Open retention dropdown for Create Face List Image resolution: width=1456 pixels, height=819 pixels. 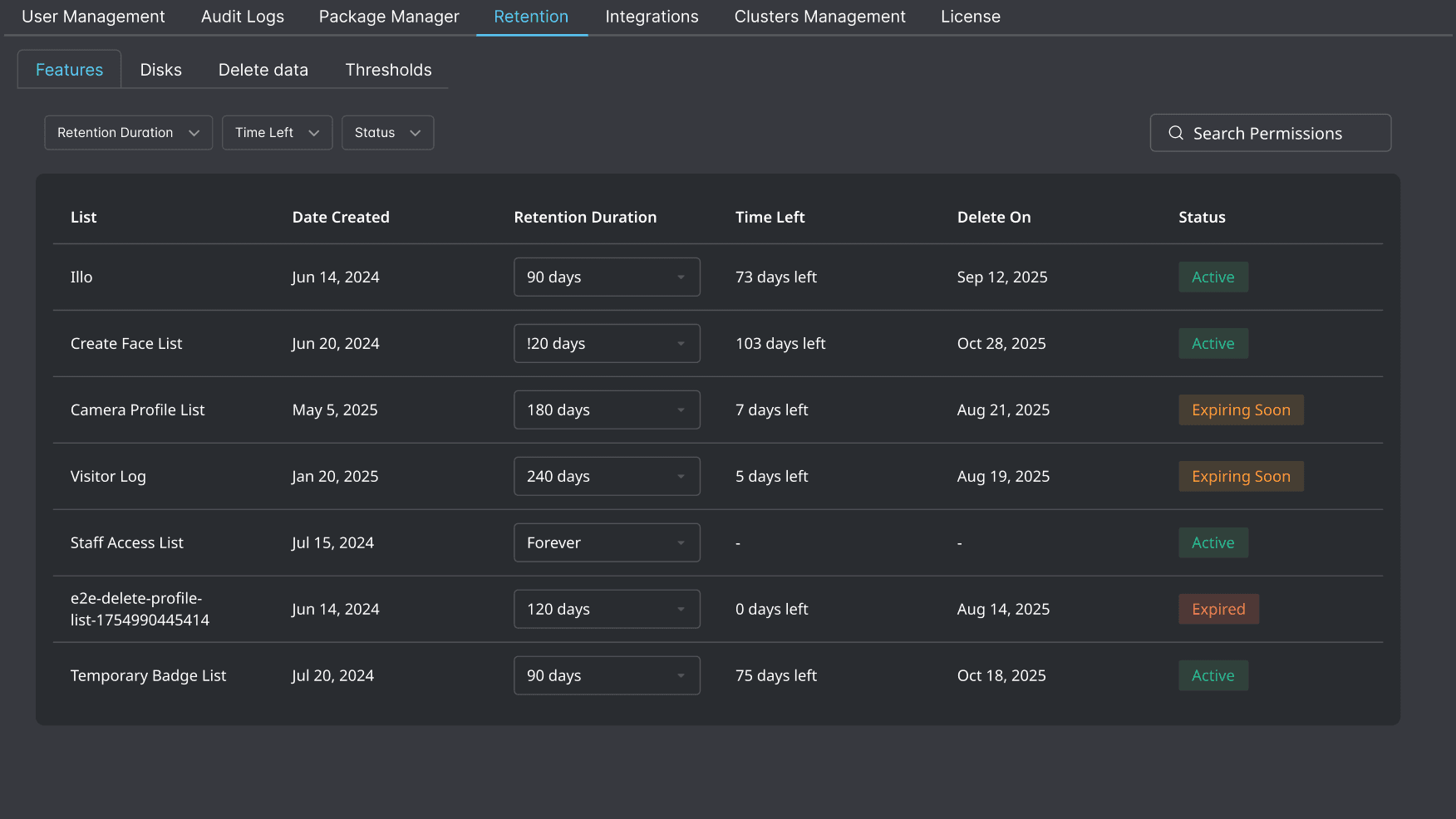tap(607, 343)
